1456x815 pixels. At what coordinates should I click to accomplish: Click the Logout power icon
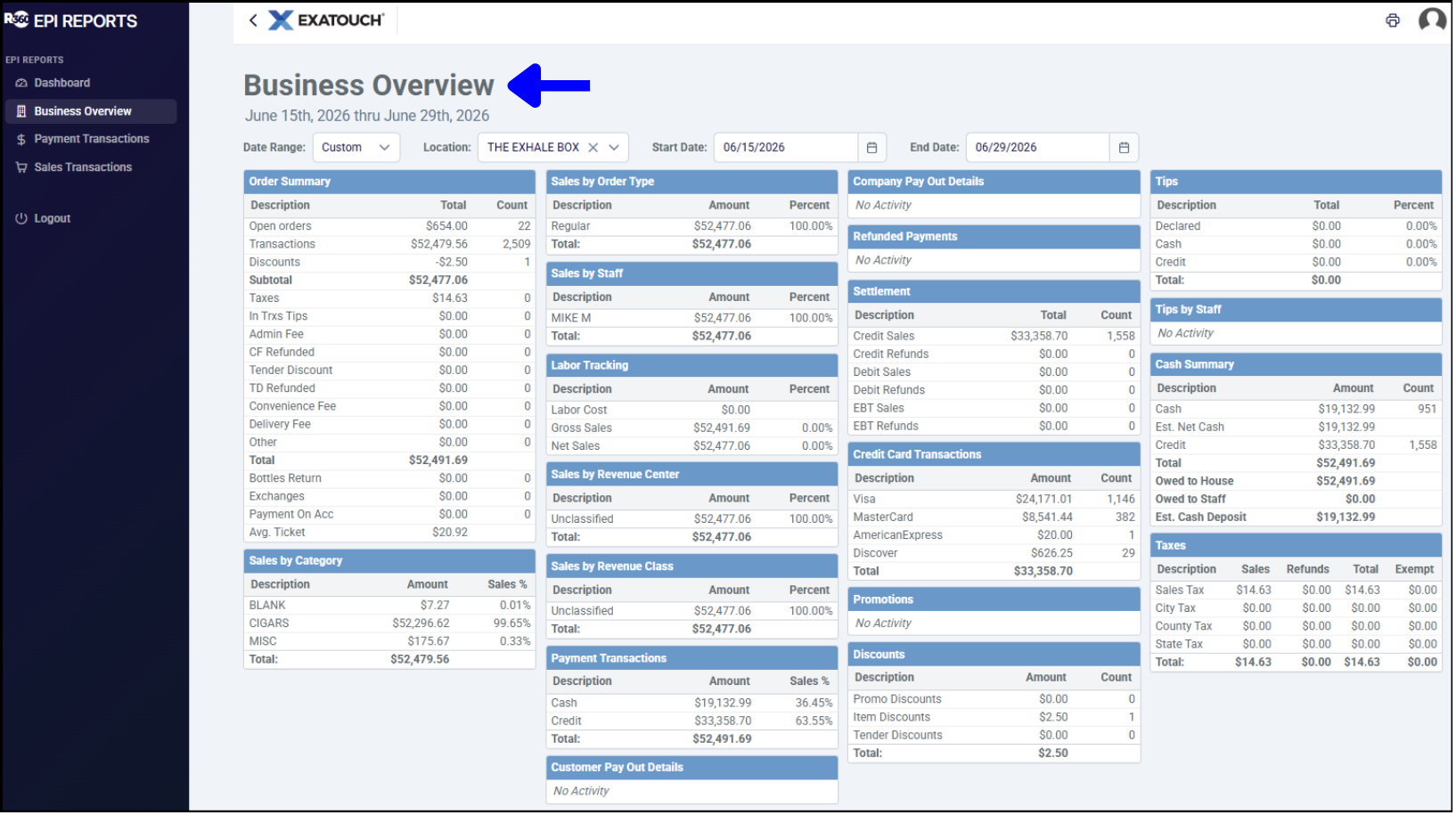[x=21, y=218]
